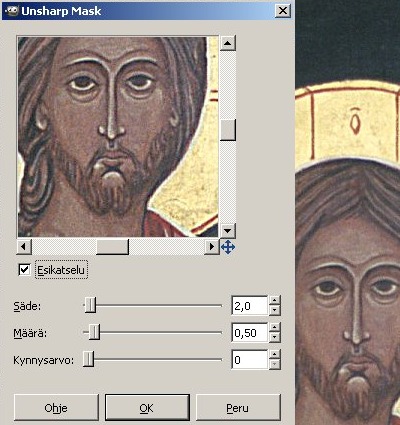The width and height of the screenshot is (400, 425).
Task: Click the filter preview image thumbnail
Action: coord(118,137)
